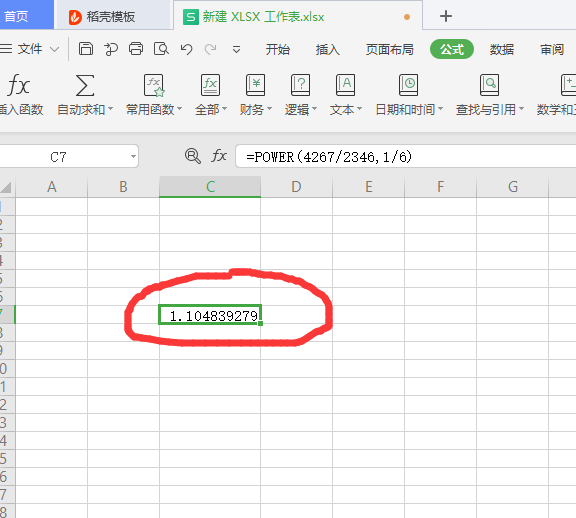
Task: Open the Financial (财务) functions icon
Action: [x=255, y=85]
